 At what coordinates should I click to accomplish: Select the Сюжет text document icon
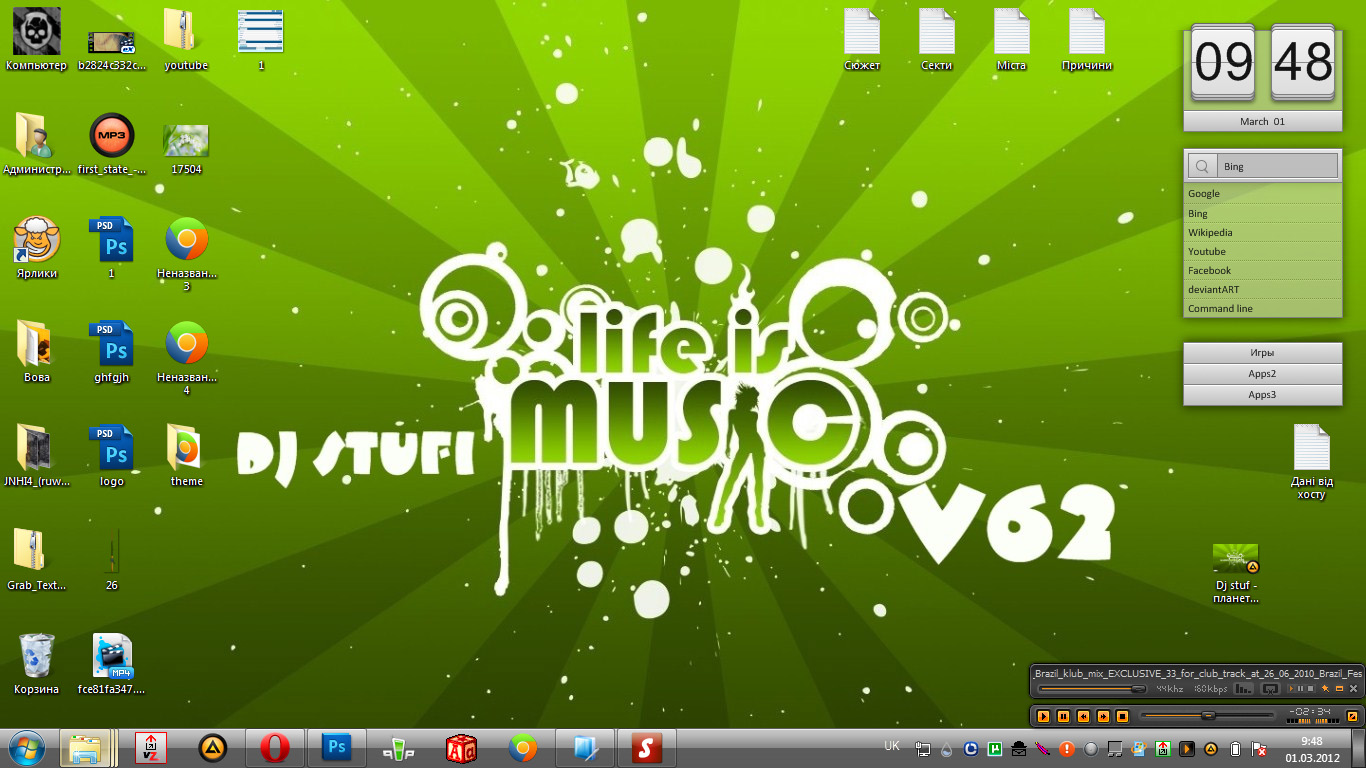[x=862, y=33]
